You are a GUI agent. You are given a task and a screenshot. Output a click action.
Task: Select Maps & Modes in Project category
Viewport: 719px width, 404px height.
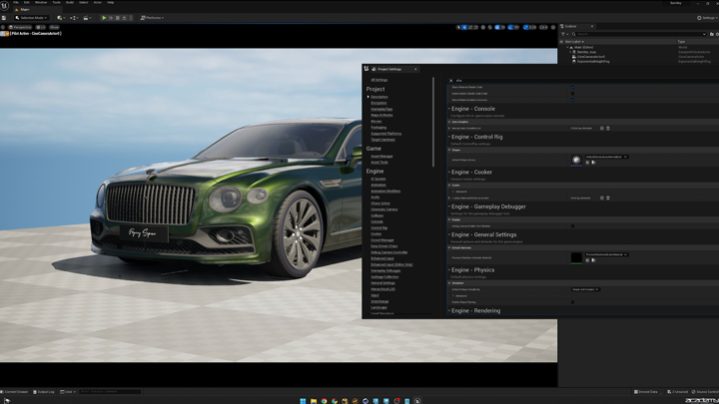coord(382,115)
